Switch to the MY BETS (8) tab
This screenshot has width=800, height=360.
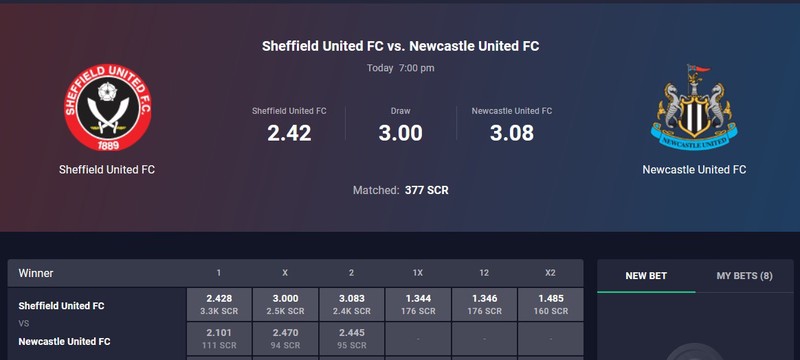coord(744,276)
